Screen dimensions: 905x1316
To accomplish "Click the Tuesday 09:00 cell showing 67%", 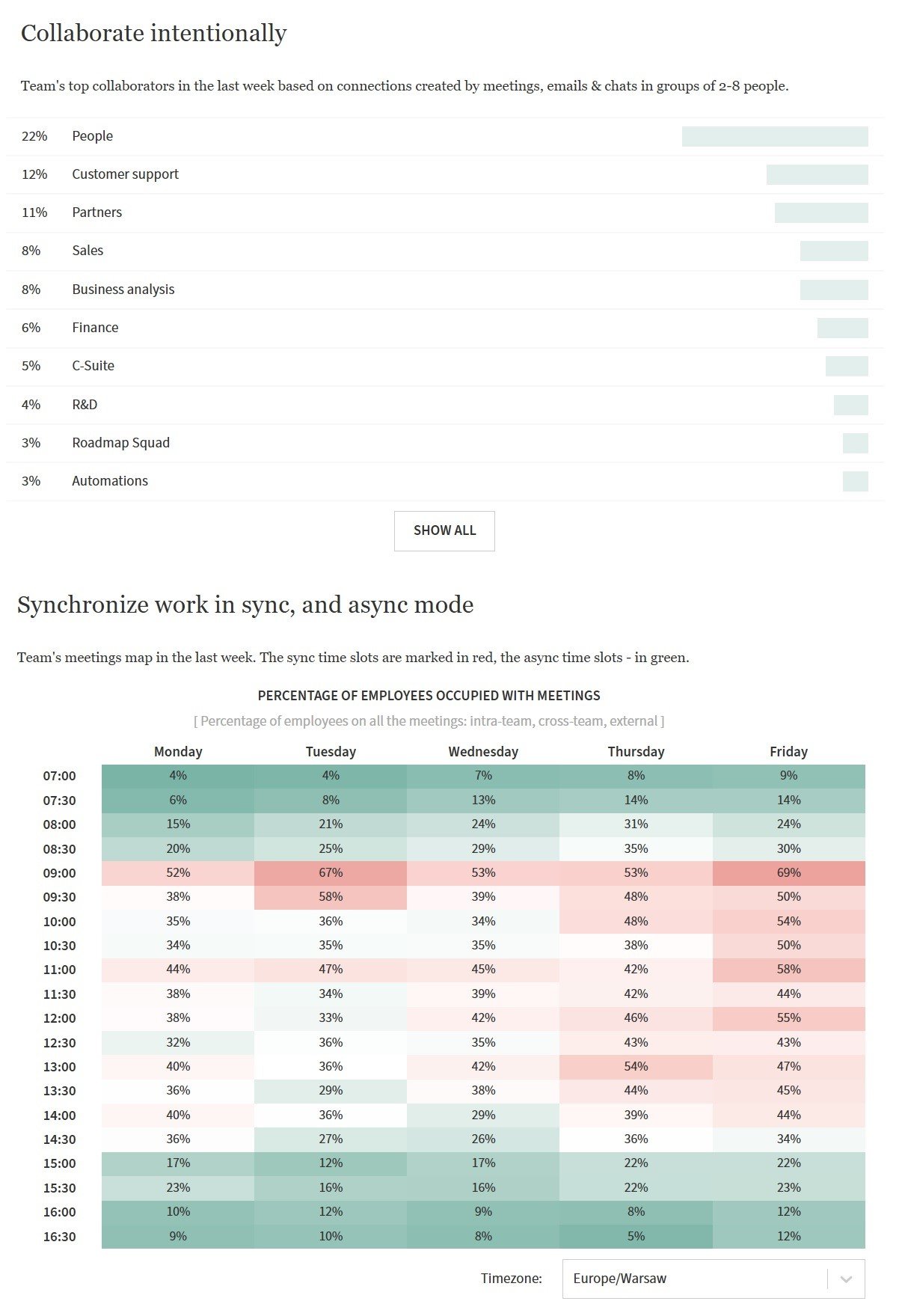I will 331,873.
